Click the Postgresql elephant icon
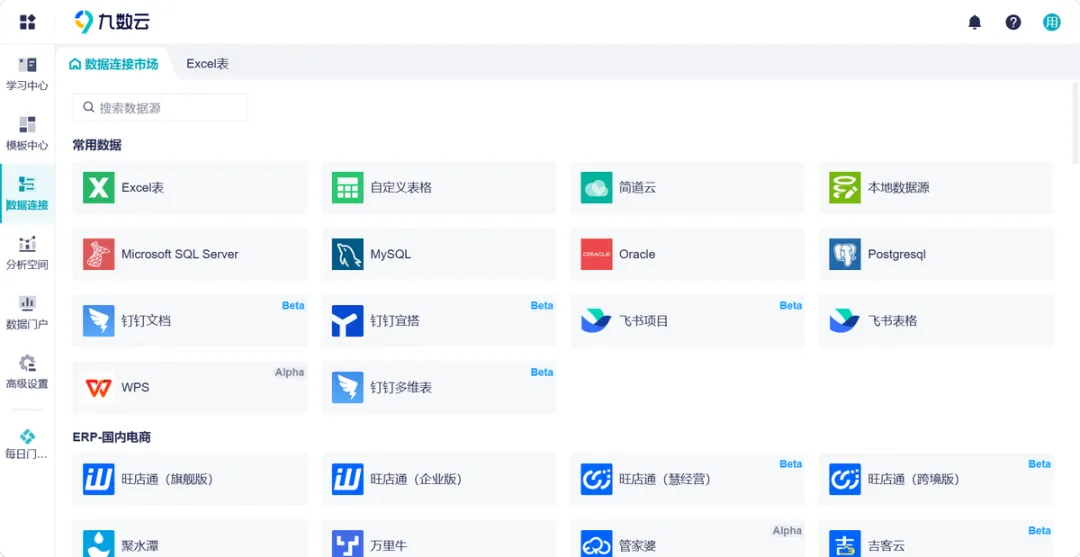Image resolution: width=1080 pixels, height=557 pixels. click(844, 254)
